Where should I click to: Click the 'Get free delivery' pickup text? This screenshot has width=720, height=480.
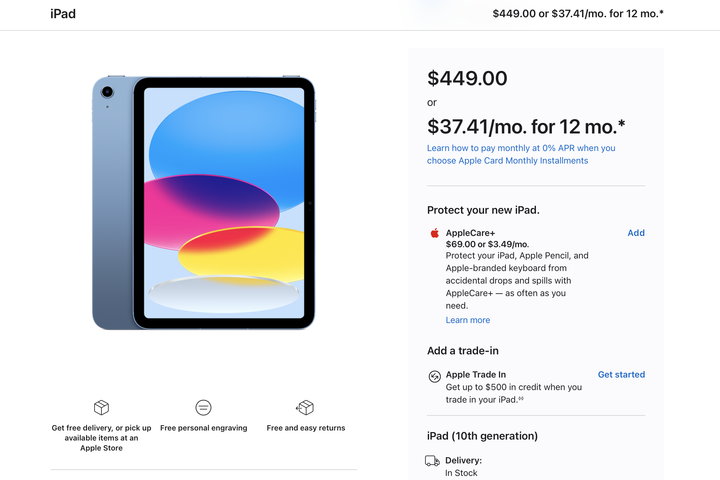pos(101,438)
